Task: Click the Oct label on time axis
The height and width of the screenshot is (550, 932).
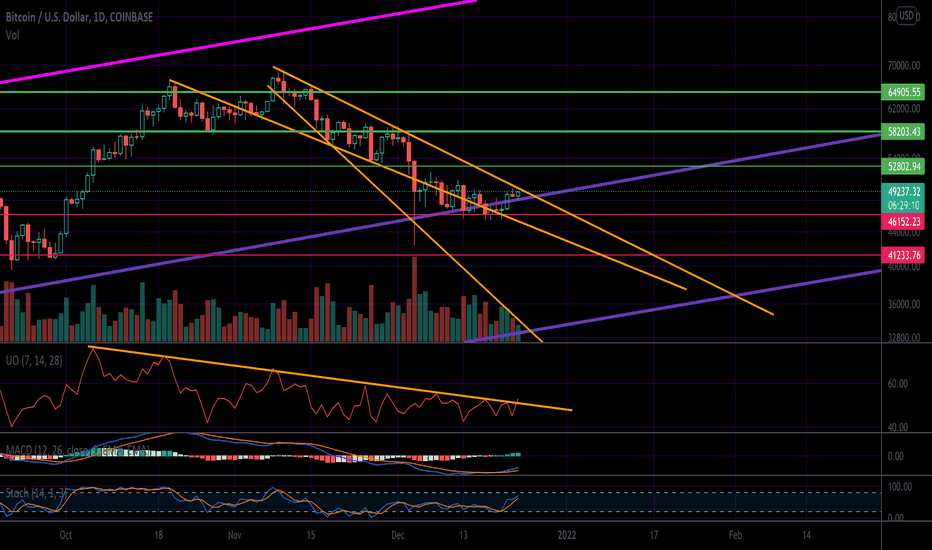Action: point(66,535)
